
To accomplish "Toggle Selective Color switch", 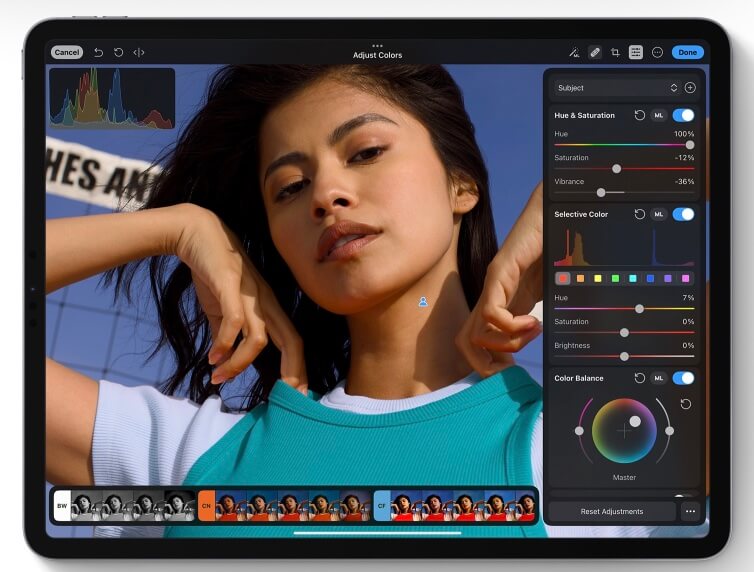I will (683, 214).
